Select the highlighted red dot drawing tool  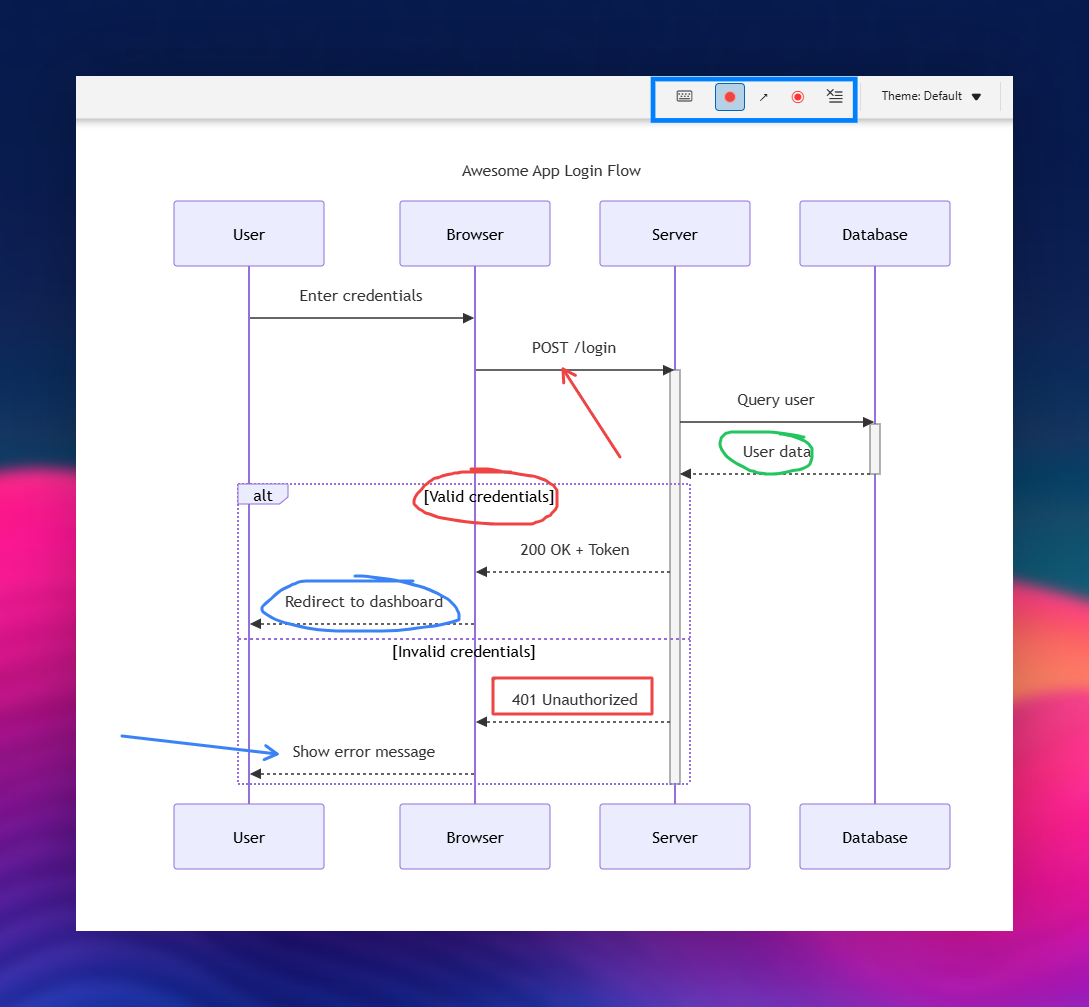(x=729, y=97)
